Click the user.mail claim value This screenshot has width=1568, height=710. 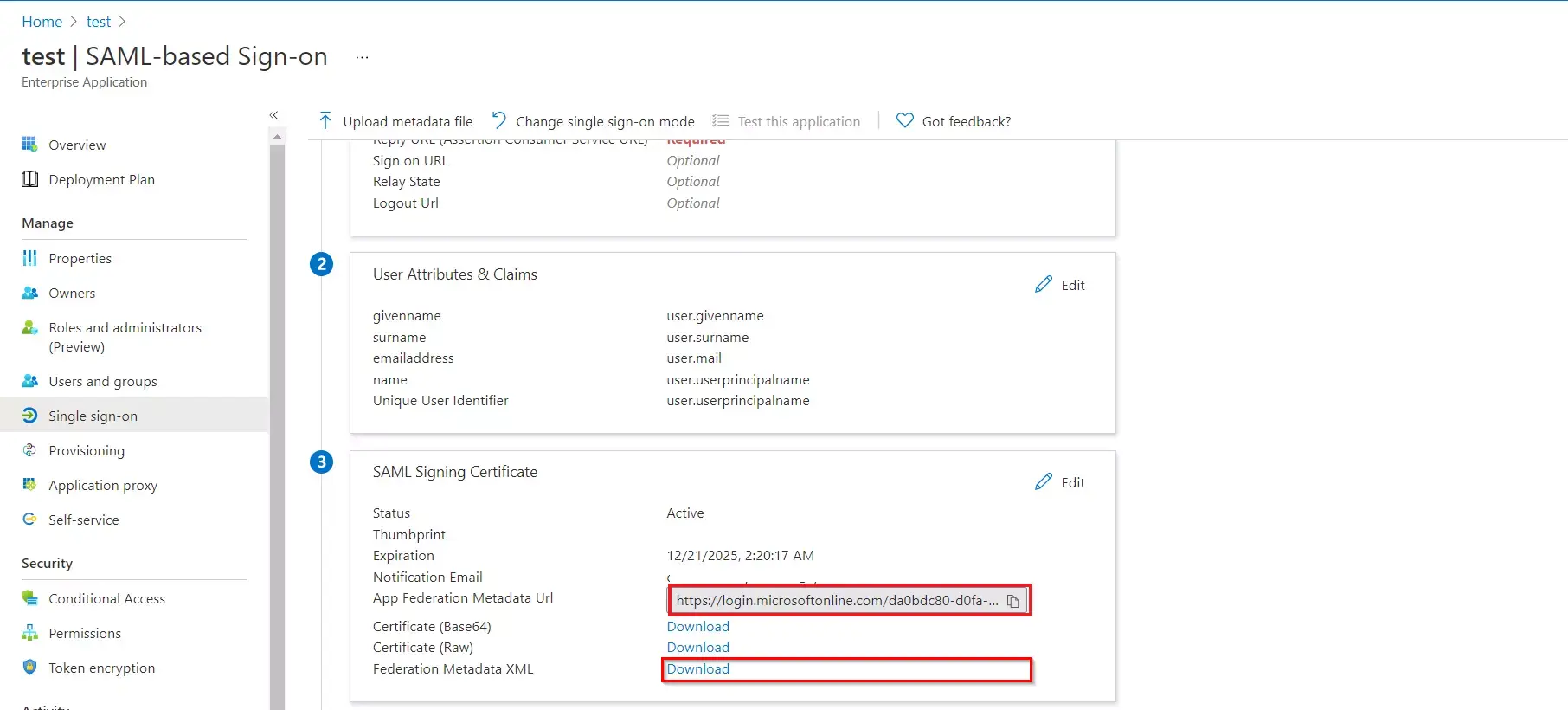[694, 358]
